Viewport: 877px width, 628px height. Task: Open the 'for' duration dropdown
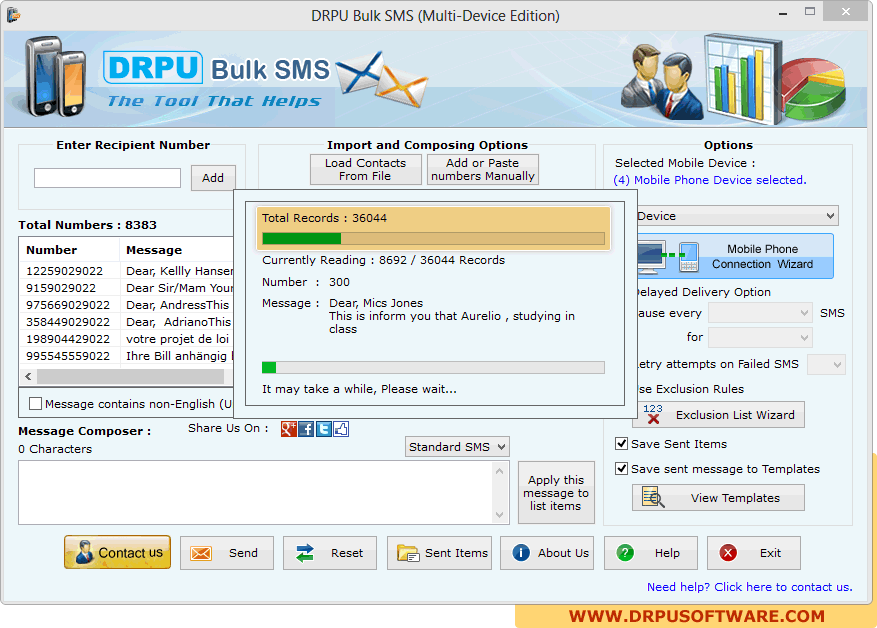coord(760,337)
